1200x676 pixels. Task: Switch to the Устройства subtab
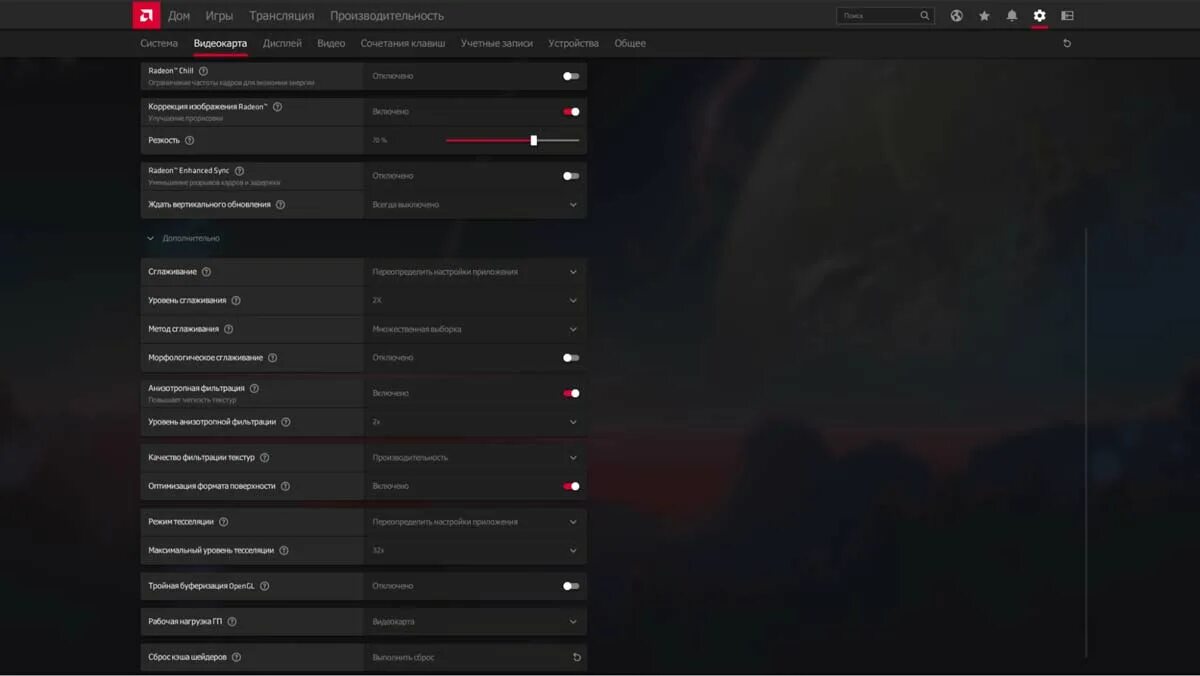[x=574, y=43]
